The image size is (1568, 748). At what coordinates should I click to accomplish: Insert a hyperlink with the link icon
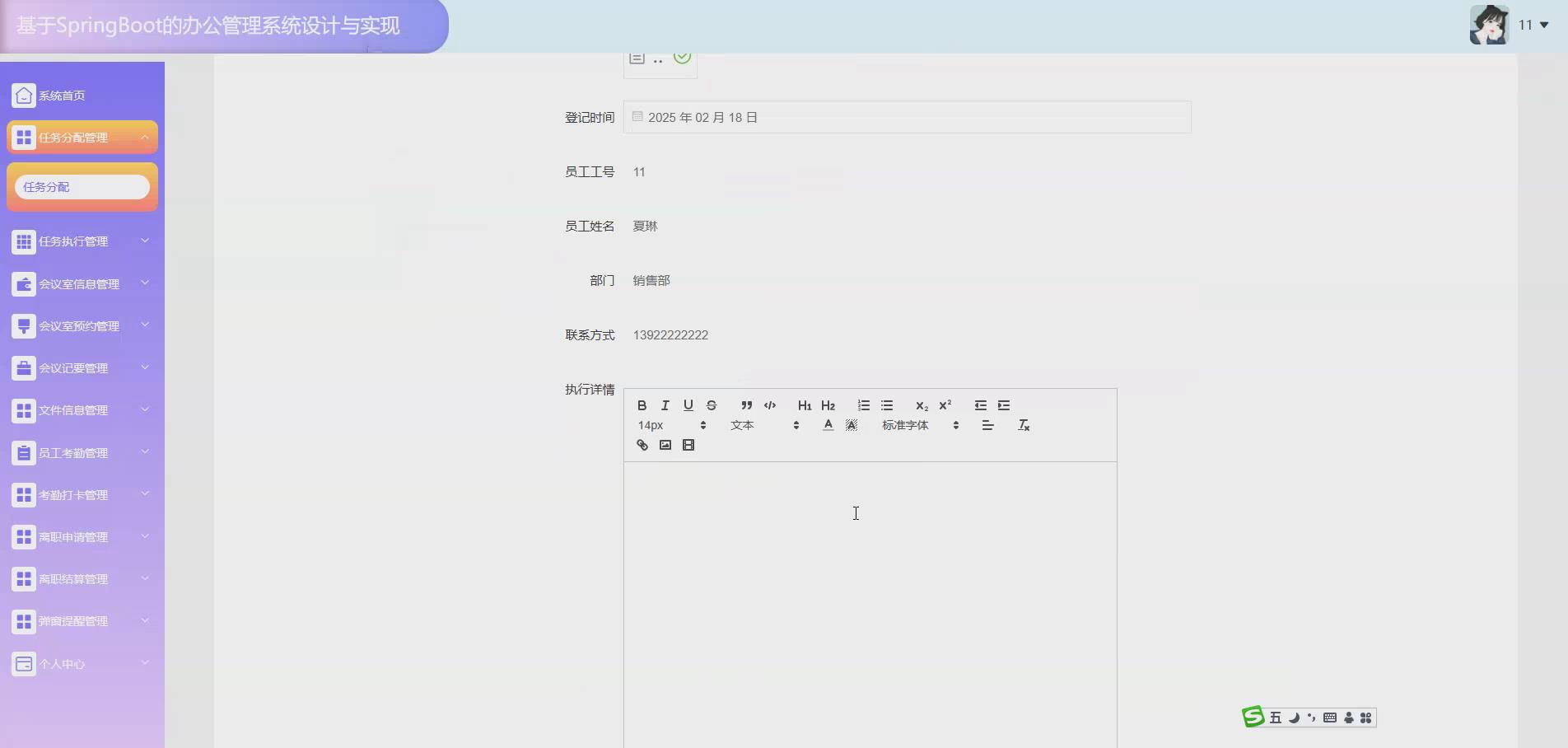pos(642,445)
